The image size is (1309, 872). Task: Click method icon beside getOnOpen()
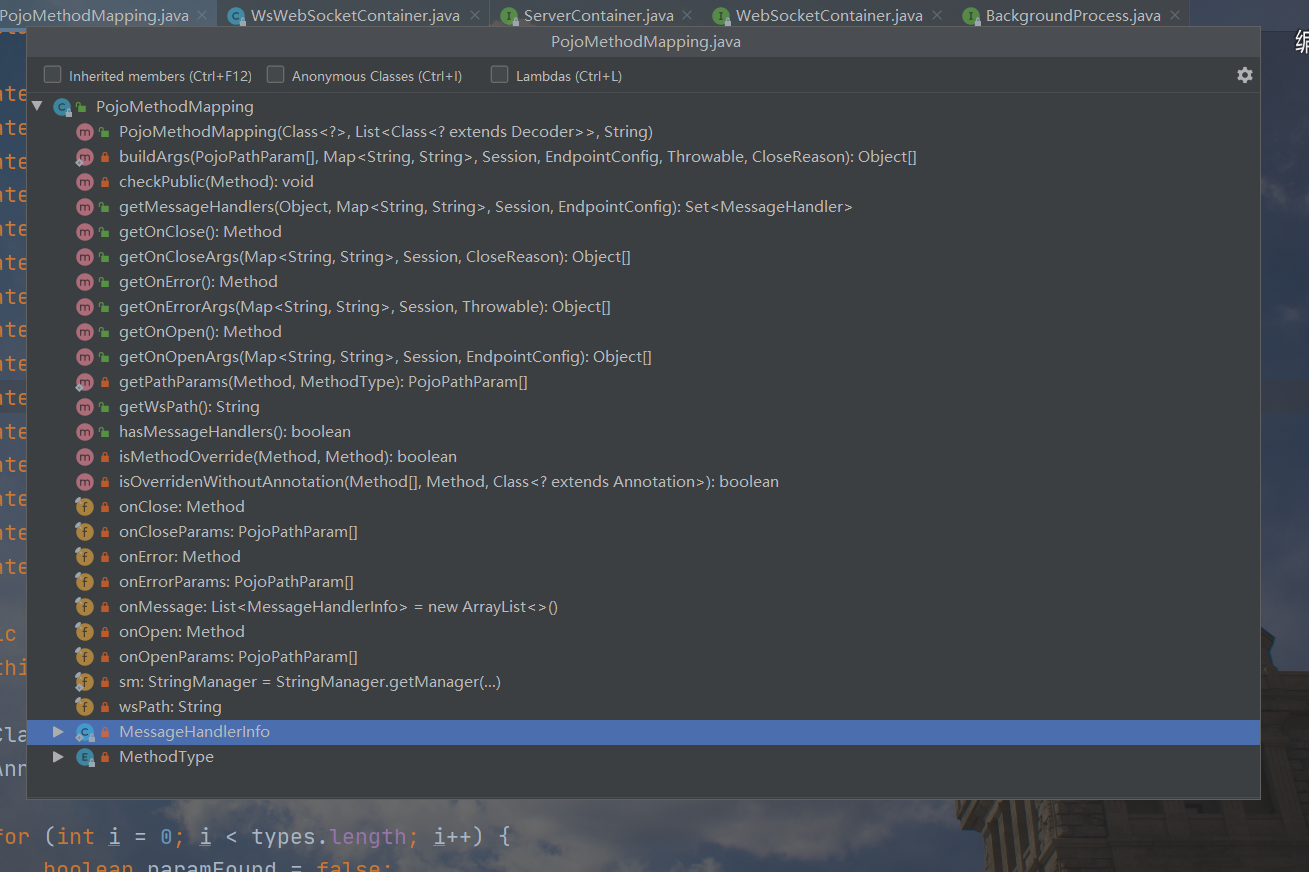click(x=85, y=332)
